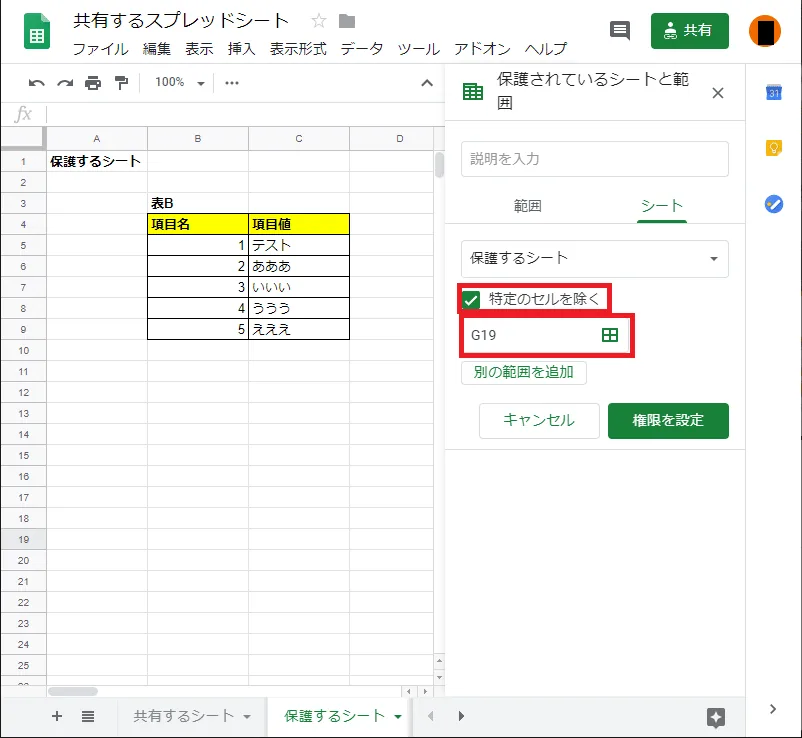Click cell A1 保護するシート text

tap(96, 161)
